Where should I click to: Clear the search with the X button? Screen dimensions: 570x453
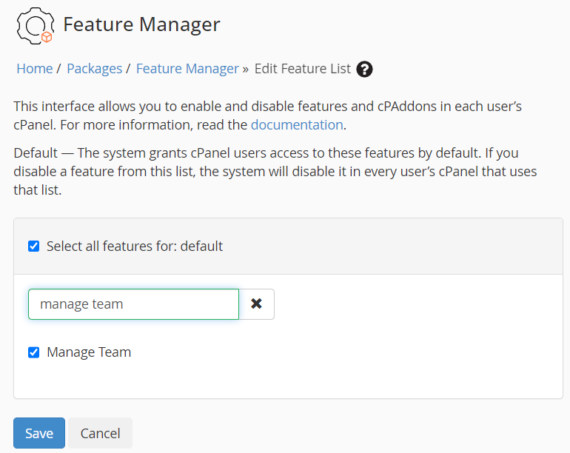pyautogui.click(x=256, y=304)
